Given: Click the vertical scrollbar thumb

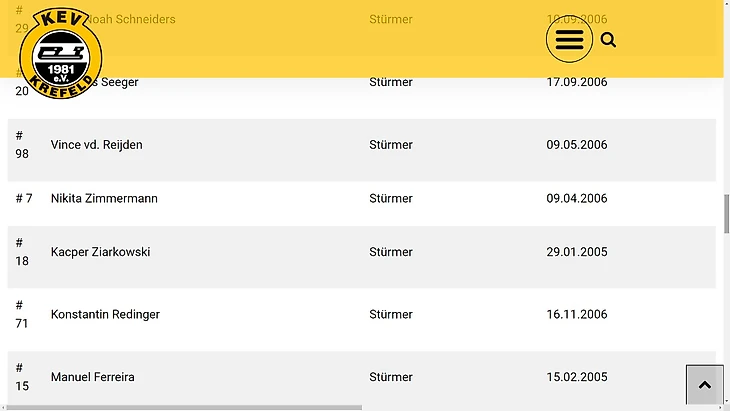Looking at the screenshot, I should [726, 214].
